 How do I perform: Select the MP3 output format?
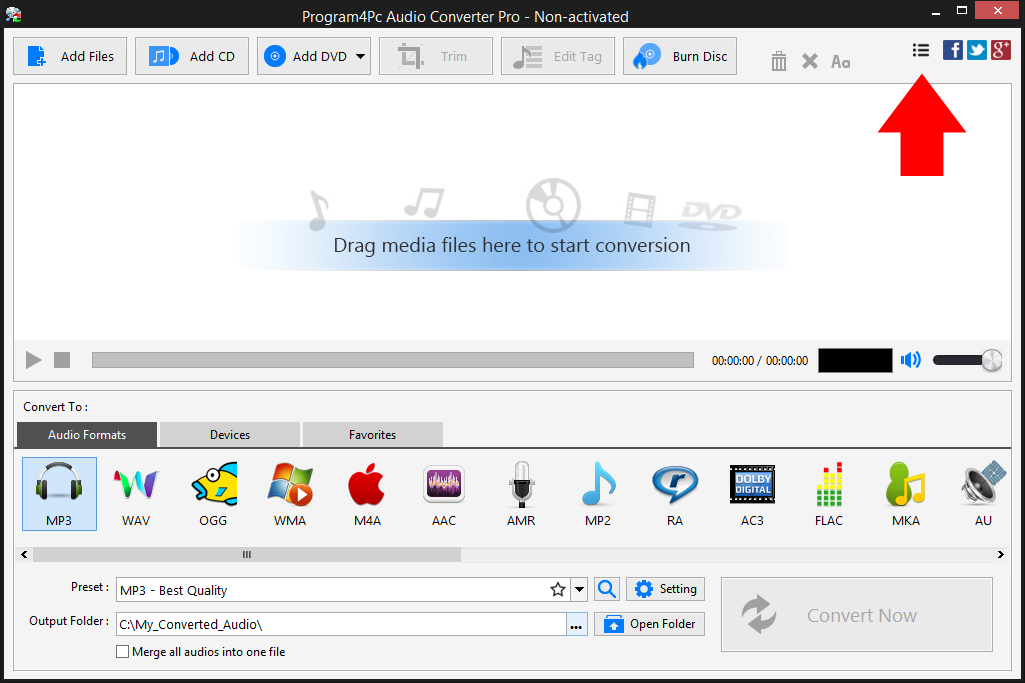pyautogui.click(x=58, y=493)
